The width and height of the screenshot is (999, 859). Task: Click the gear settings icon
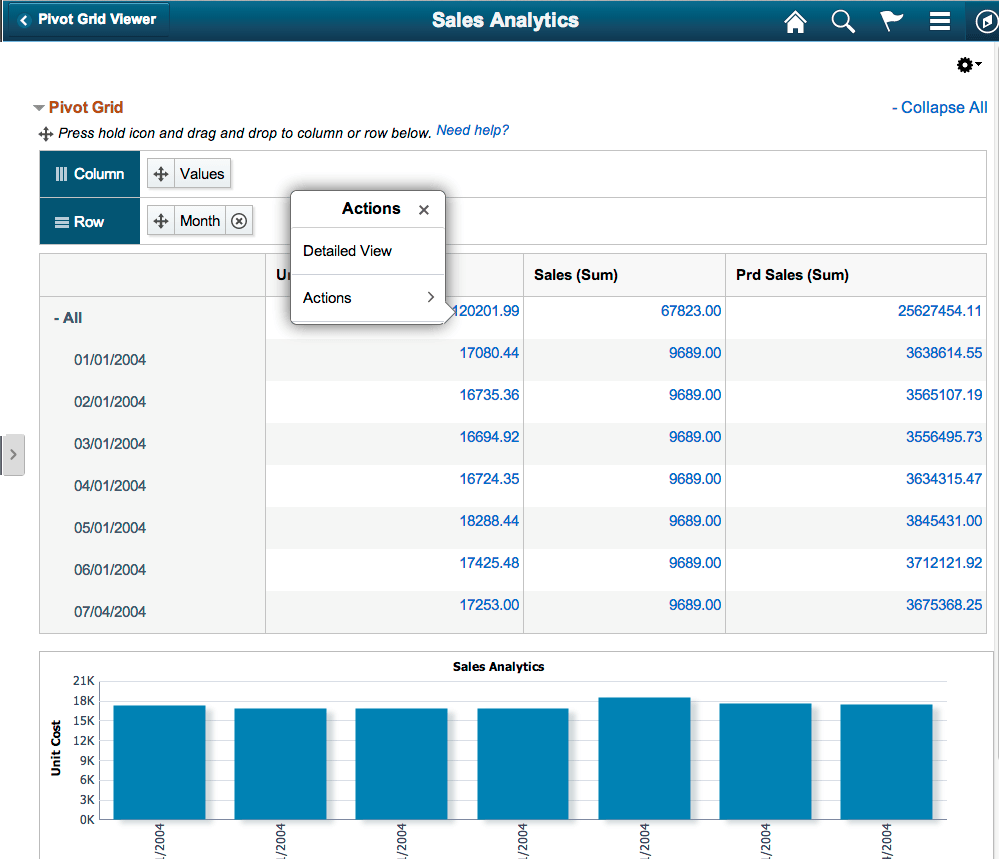pyautogui.click(x=964, y=64)
